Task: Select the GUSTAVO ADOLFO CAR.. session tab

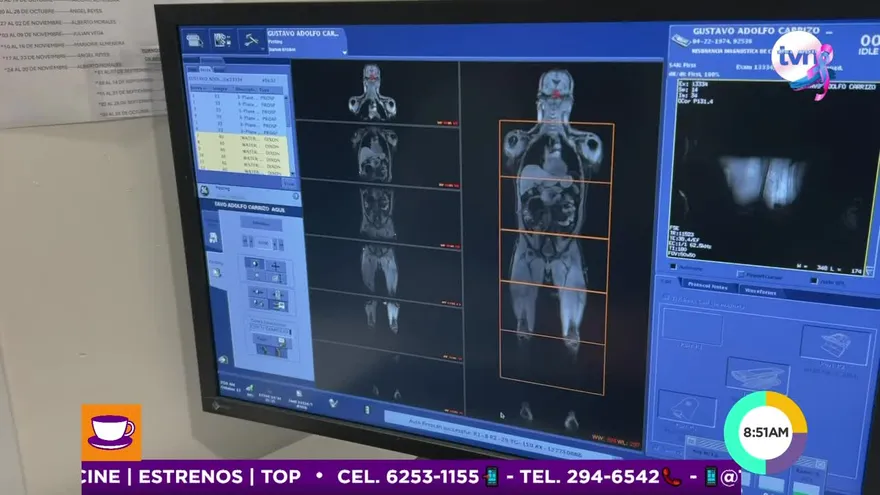Action: 305,41
